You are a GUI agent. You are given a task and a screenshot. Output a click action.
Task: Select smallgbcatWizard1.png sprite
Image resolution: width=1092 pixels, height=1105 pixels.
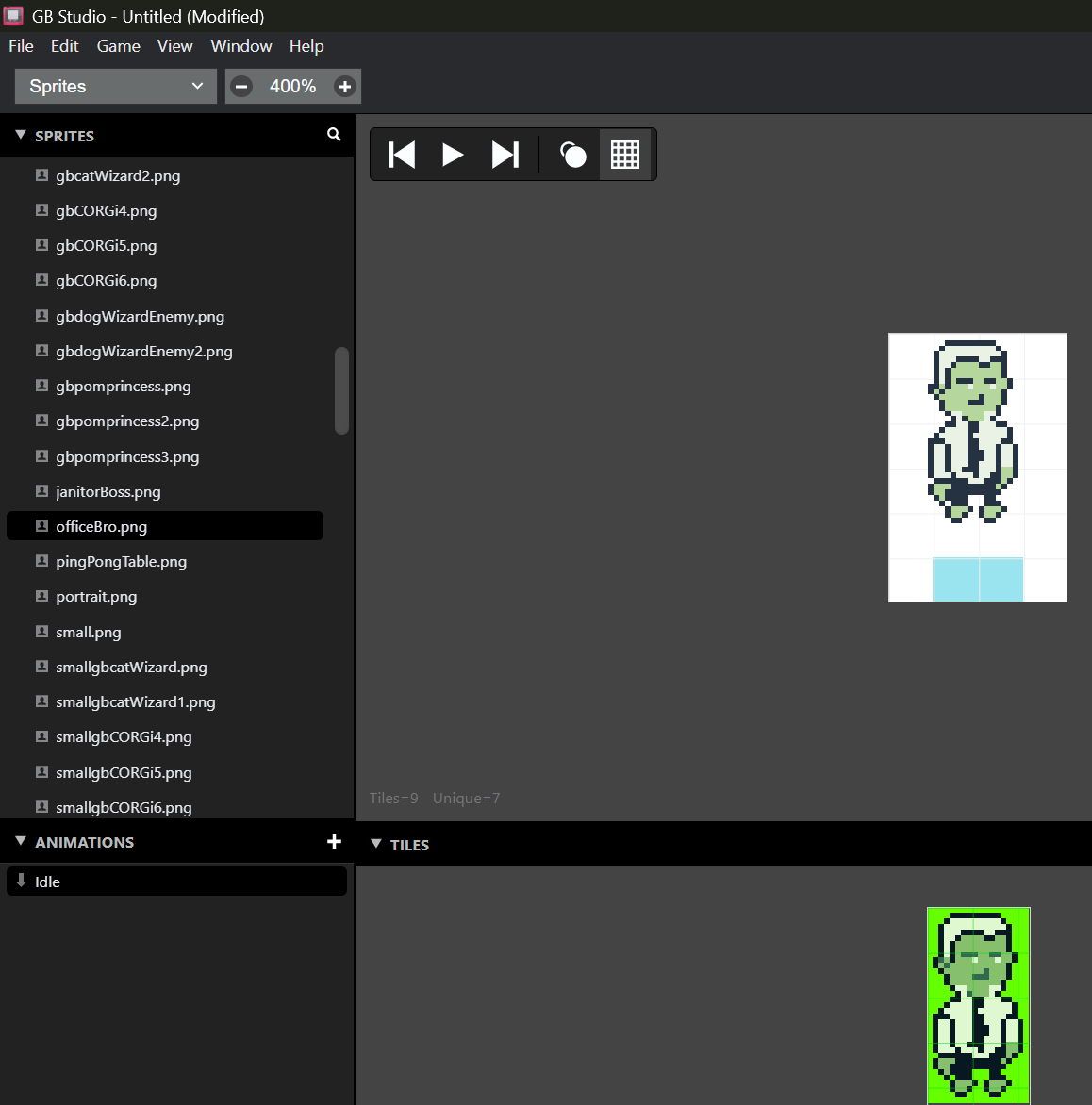[165, 701]
